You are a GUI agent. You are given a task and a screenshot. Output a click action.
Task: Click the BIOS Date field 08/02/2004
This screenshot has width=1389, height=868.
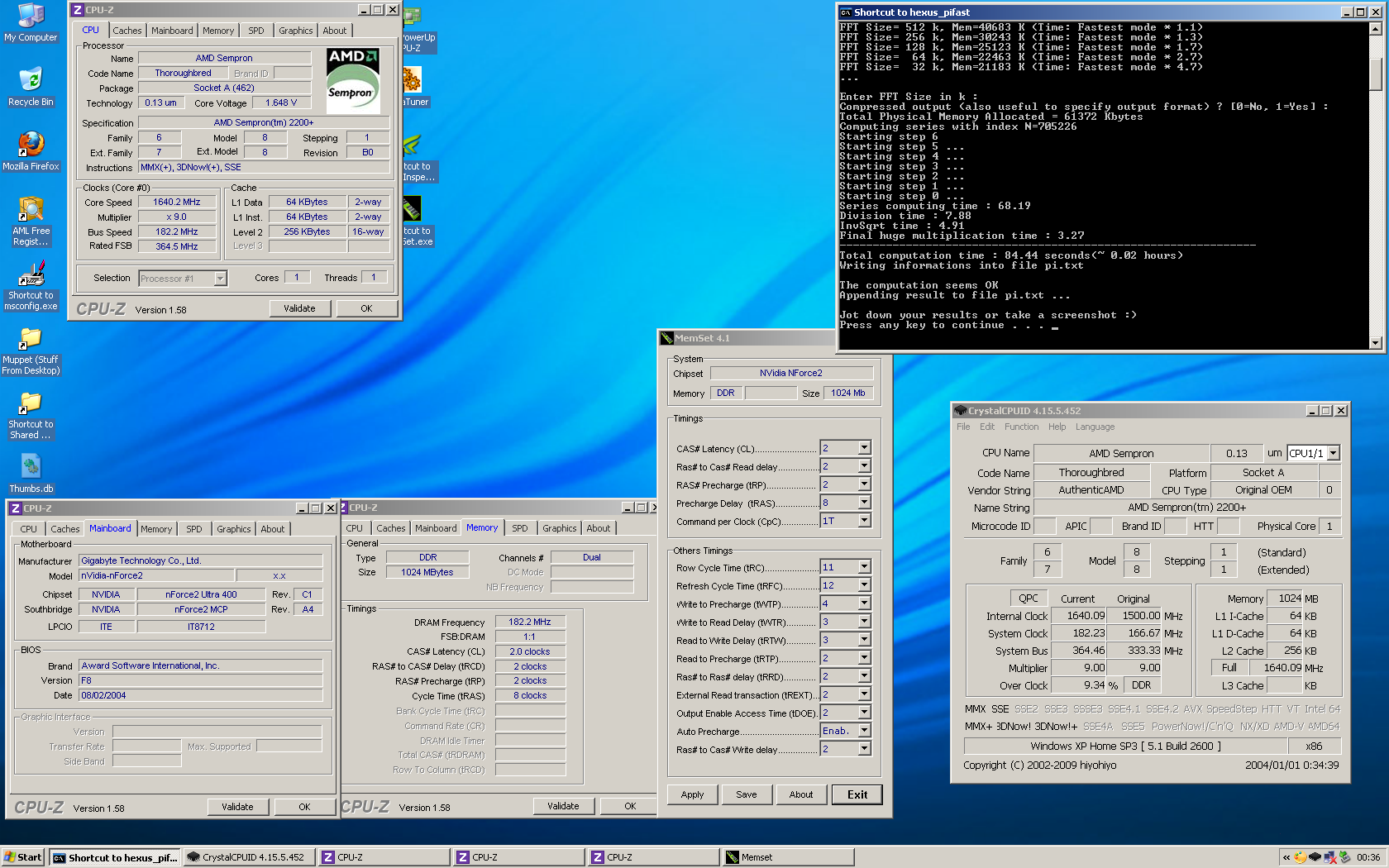[200, 695]
